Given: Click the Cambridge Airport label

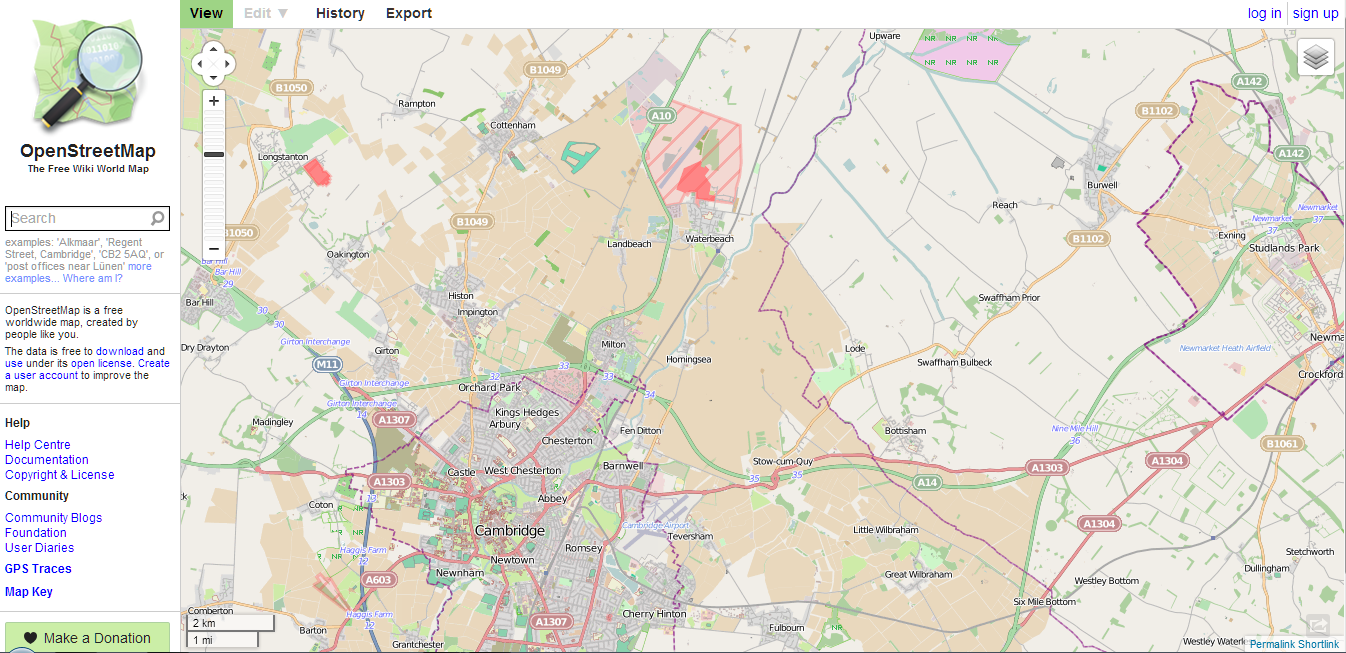Looking at the screenshot, I should (x=656, y=525).
